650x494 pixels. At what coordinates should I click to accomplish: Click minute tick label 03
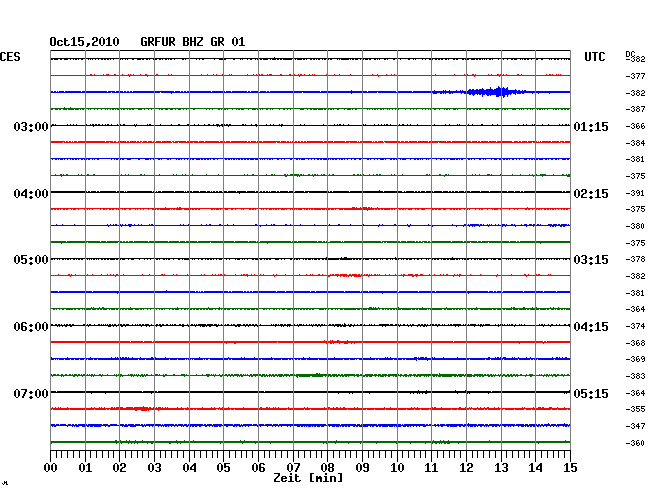pos(155,468)
